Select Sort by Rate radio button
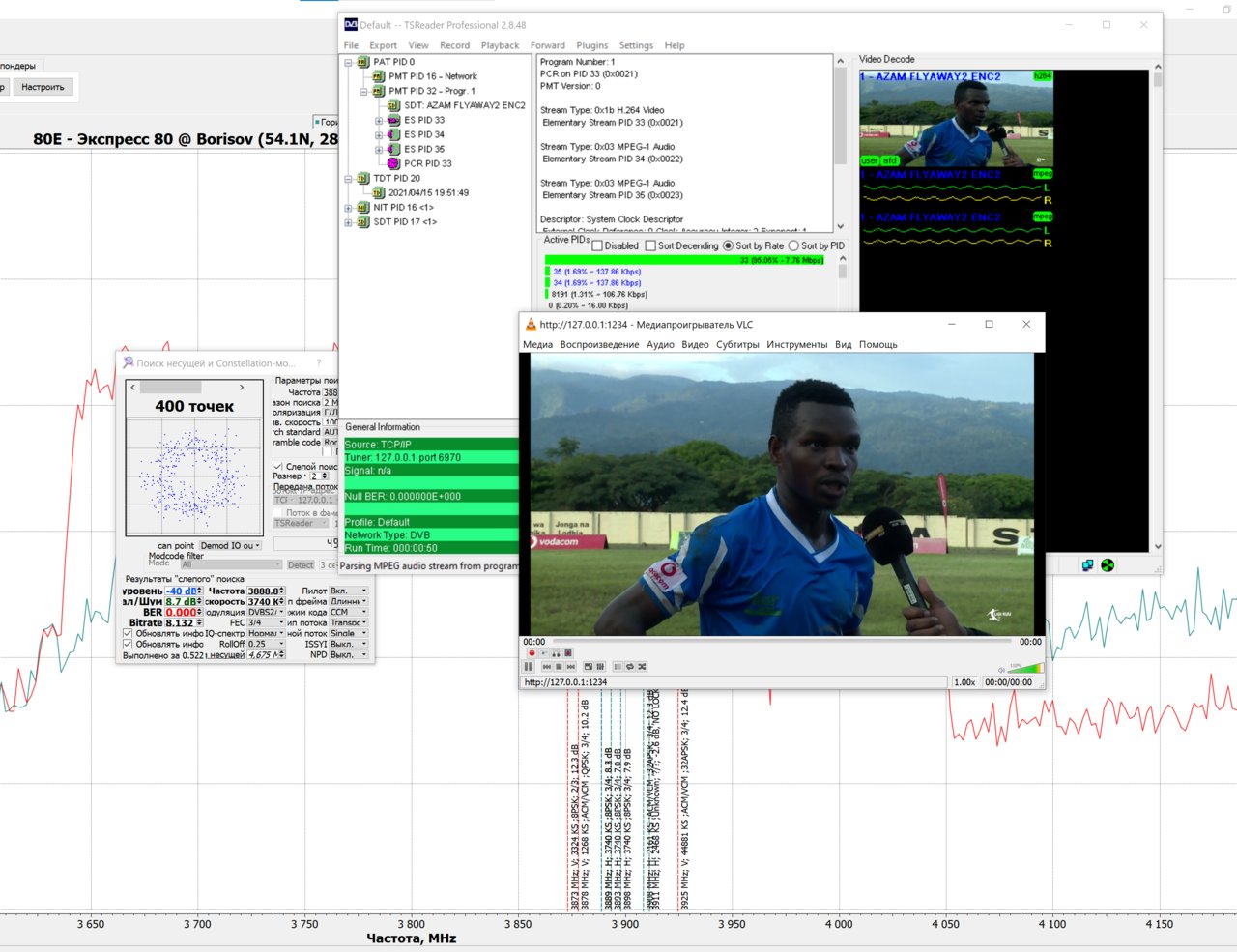Image resolution: width=1237 pixels, height=952 pixels. 729,245
